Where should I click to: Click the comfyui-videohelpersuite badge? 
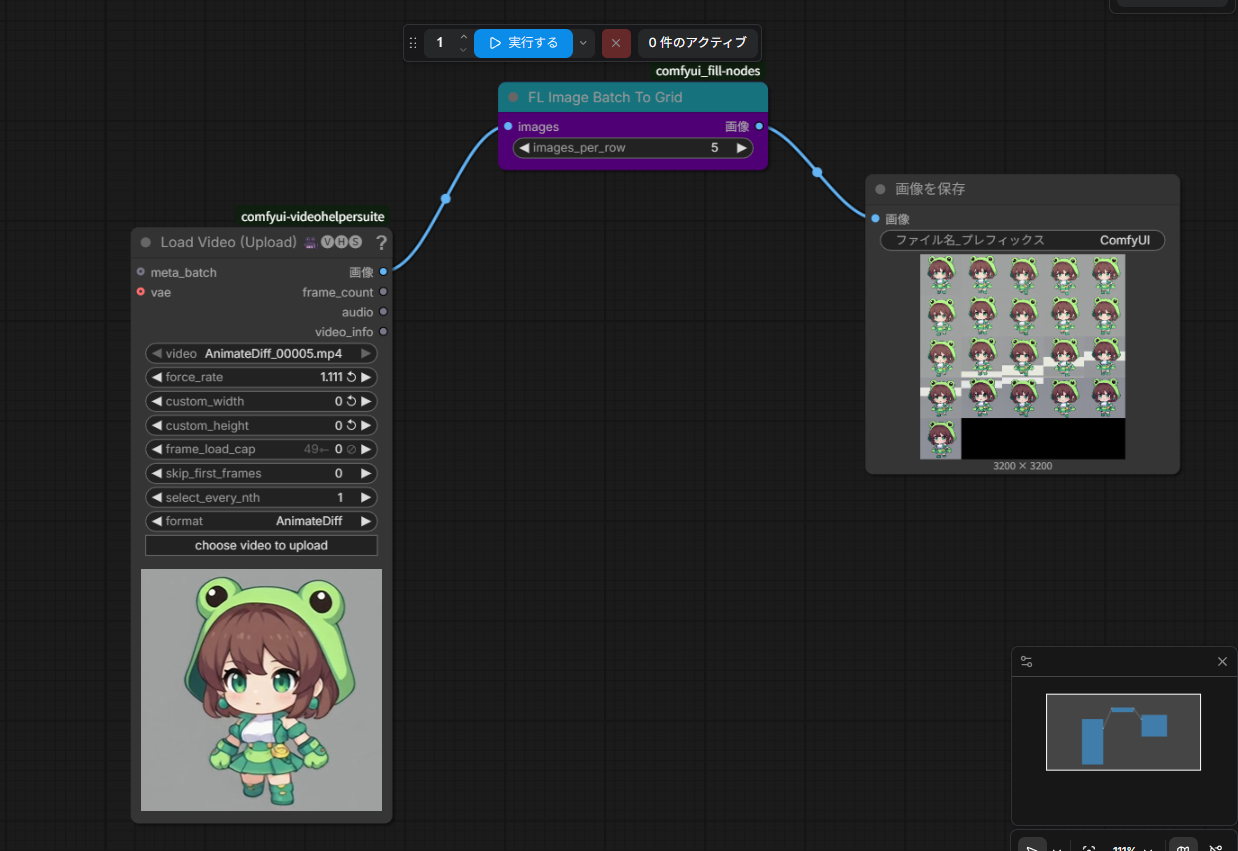(x=313, y=216)
